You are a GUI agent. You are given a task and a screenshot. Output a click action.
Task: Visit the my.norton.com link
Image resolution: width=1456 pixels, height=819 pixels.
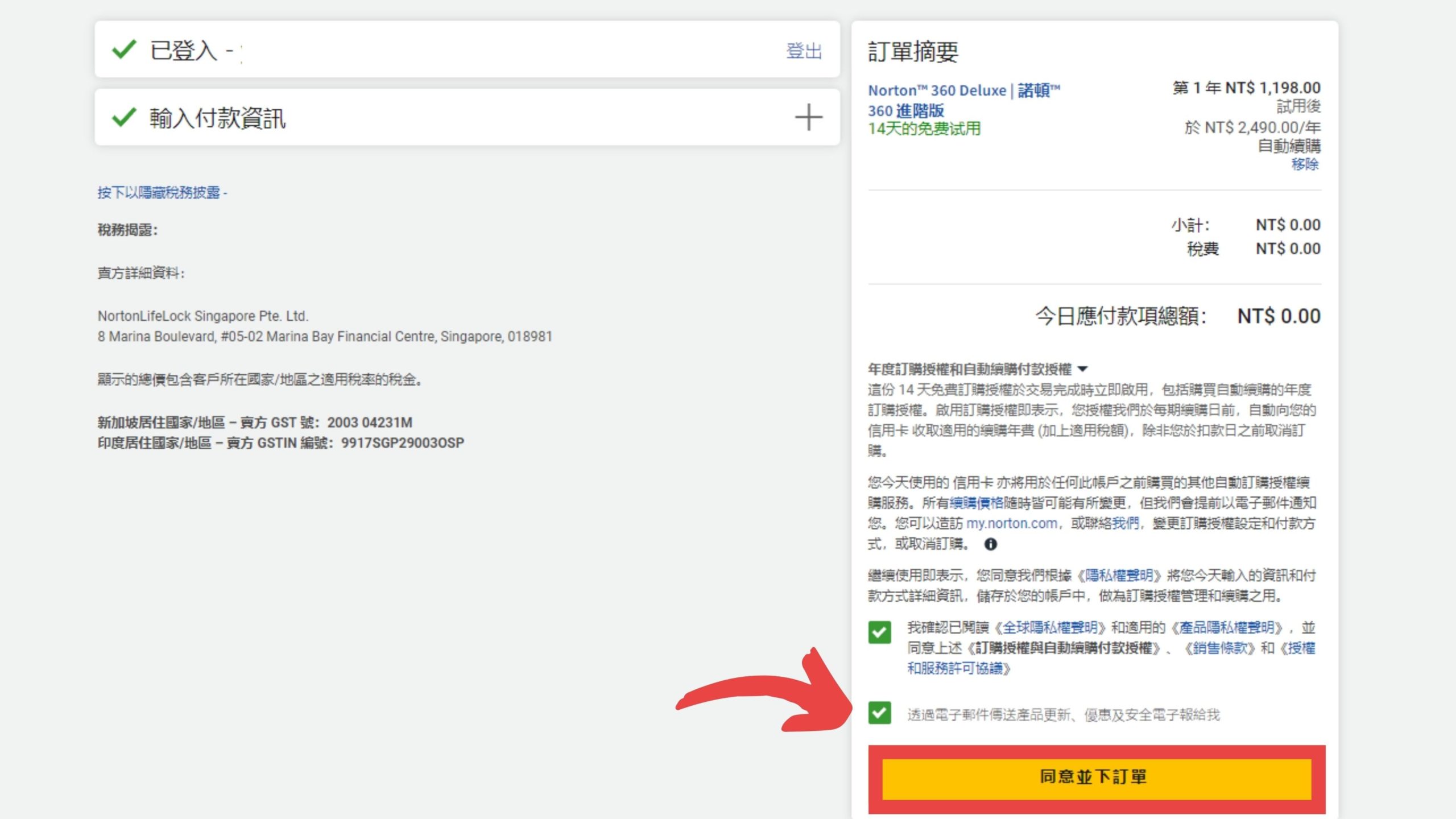tap(1011, 523)
